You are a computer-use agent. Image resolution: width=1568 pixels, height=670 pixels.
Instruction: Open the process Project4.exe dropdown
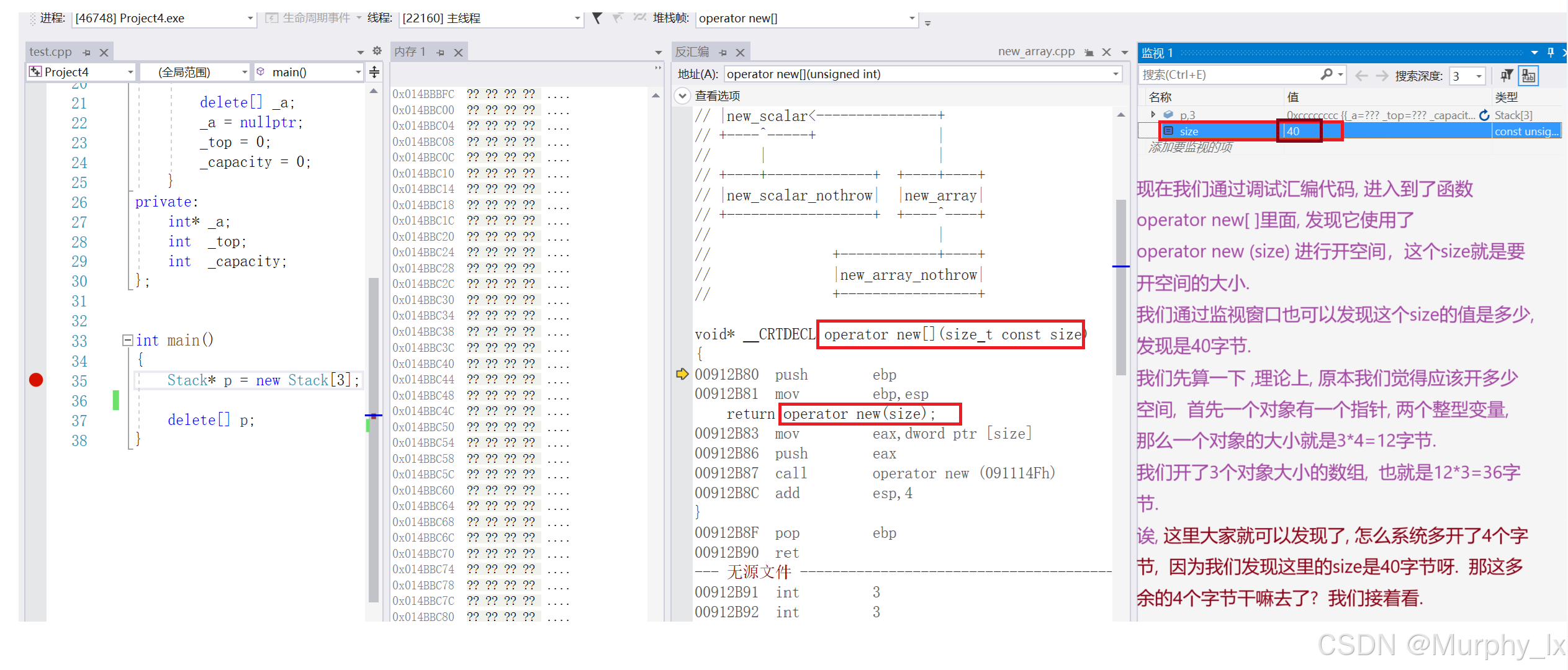pyautogui.click(x=250, y=19)
